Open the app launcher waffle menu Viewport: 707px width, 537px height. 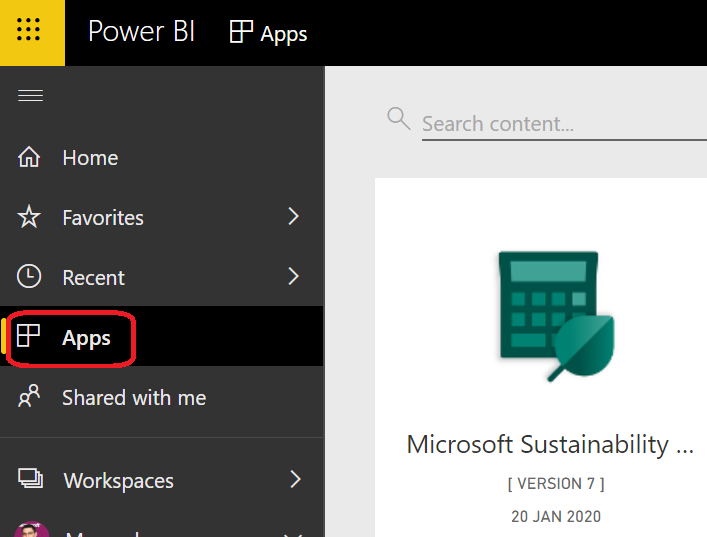point(30,31)
